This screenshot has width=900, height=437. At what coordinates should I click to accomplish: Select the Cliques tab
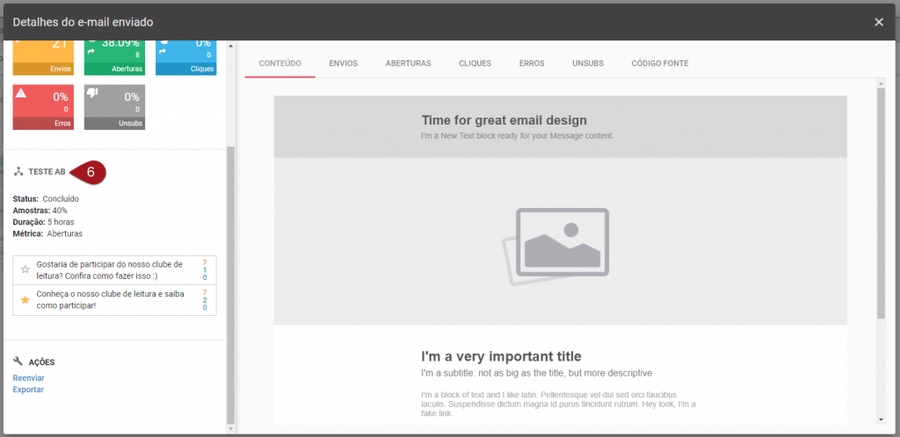tap(475, 63)
